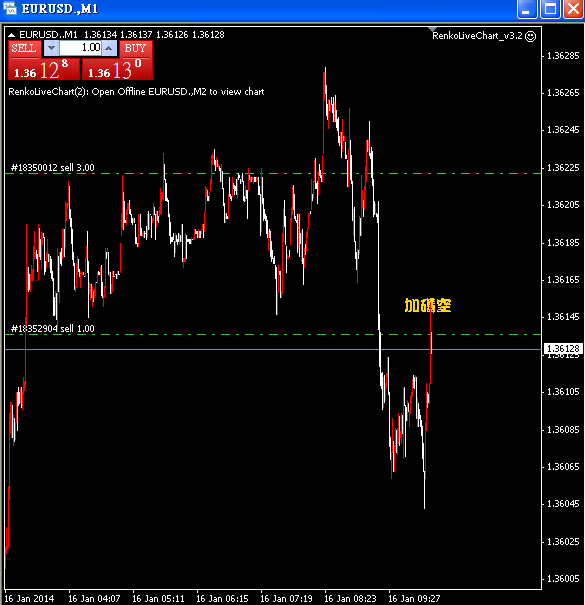This screenshot has height=605, width=585.
Task: Click the chart shift triangle marker
Action: [x=432, y=29]
